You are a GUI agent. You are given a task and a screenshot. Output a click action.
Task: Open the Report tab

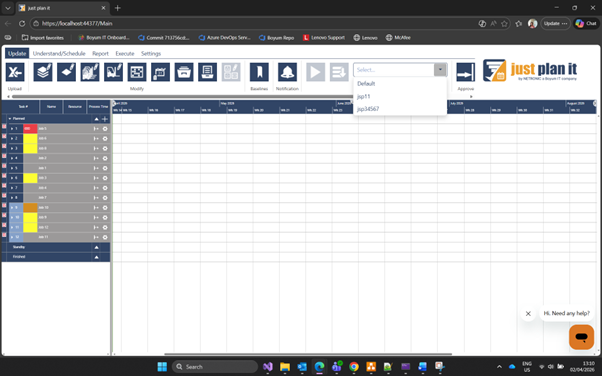[x=100, y=53]
